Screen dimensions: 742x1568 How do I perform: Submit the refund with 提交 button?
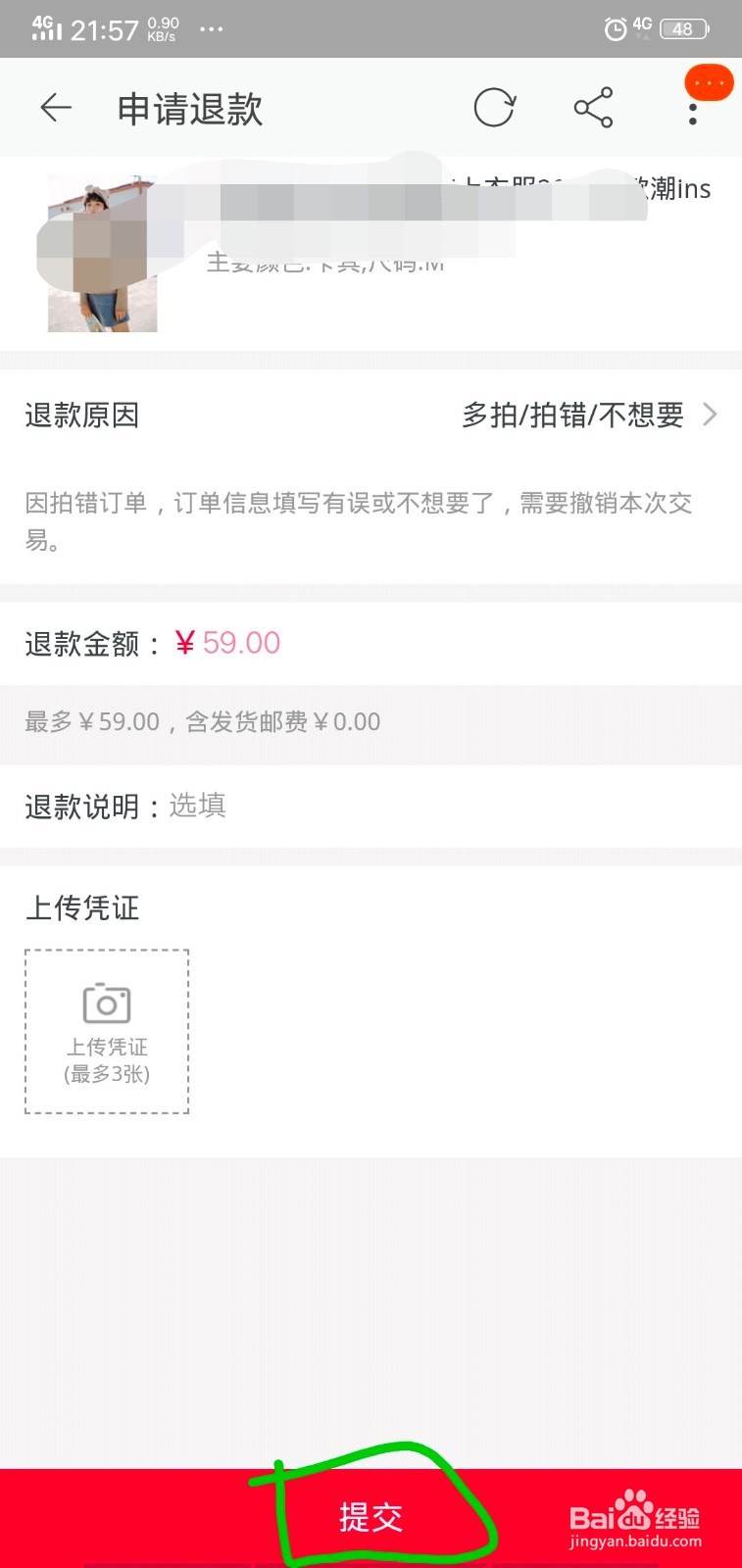tap(371, 1517)
